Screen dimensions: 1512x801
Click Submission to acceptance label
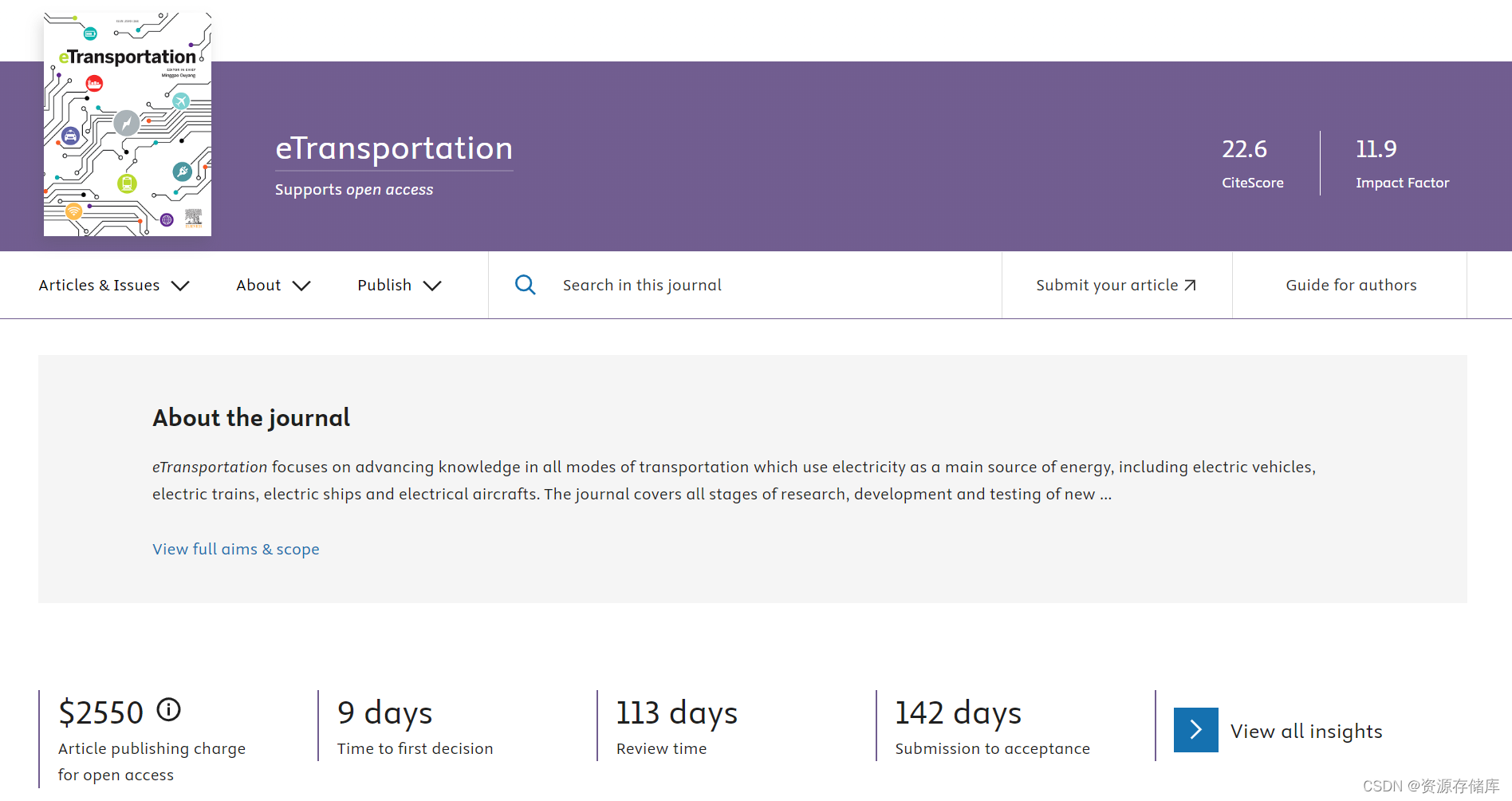click(x=992, y=748)
